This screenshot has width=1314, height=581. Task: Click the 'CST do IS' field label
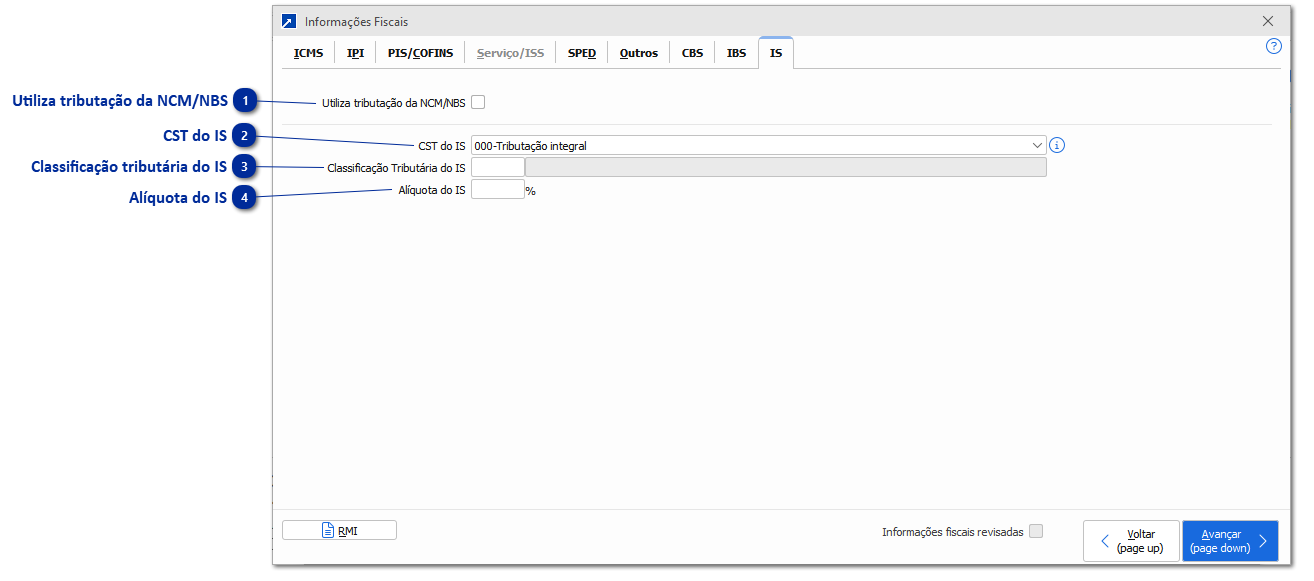point(442,146)
